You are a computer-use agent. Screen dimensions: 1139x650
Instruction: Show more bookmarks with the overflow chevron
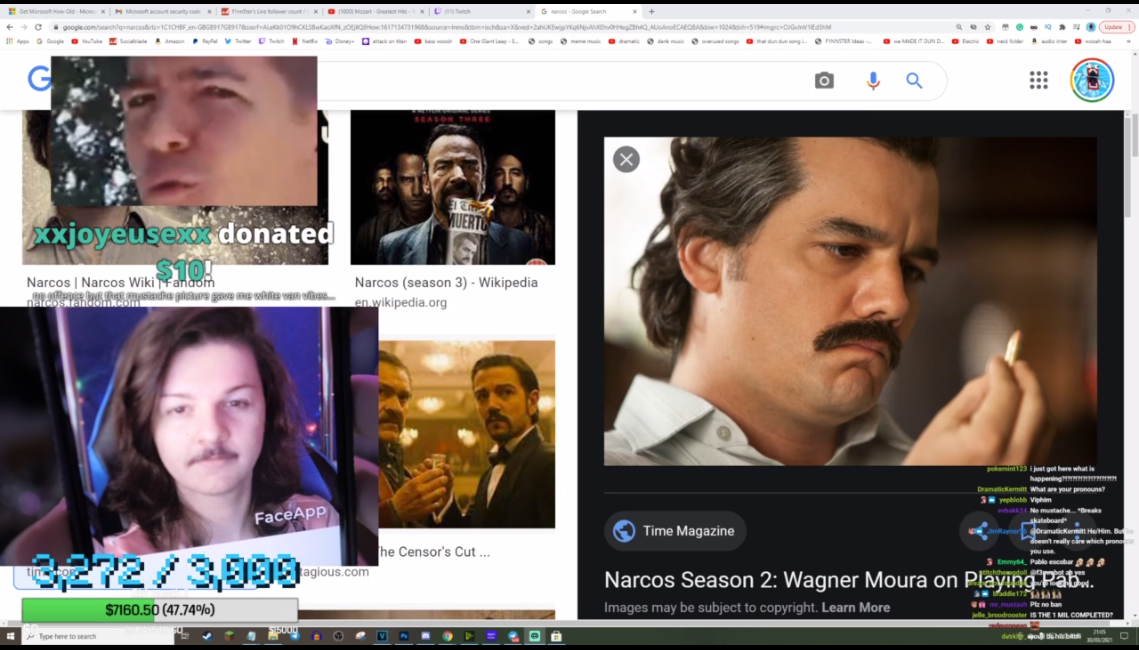point(1128,41)
